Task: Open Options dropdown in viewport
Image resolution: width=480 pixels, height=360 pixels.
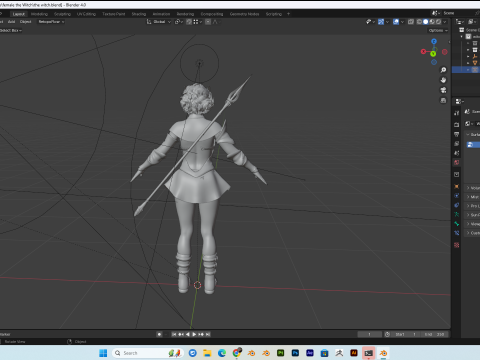Action: [x=438, y=30]
